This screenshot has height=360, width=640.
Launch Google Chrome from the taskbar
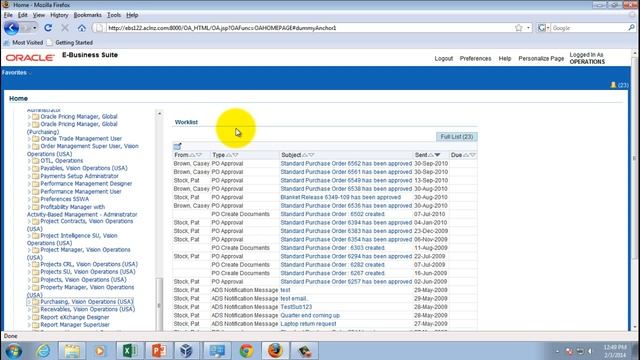pyautogui.click(x=246, y=351)
